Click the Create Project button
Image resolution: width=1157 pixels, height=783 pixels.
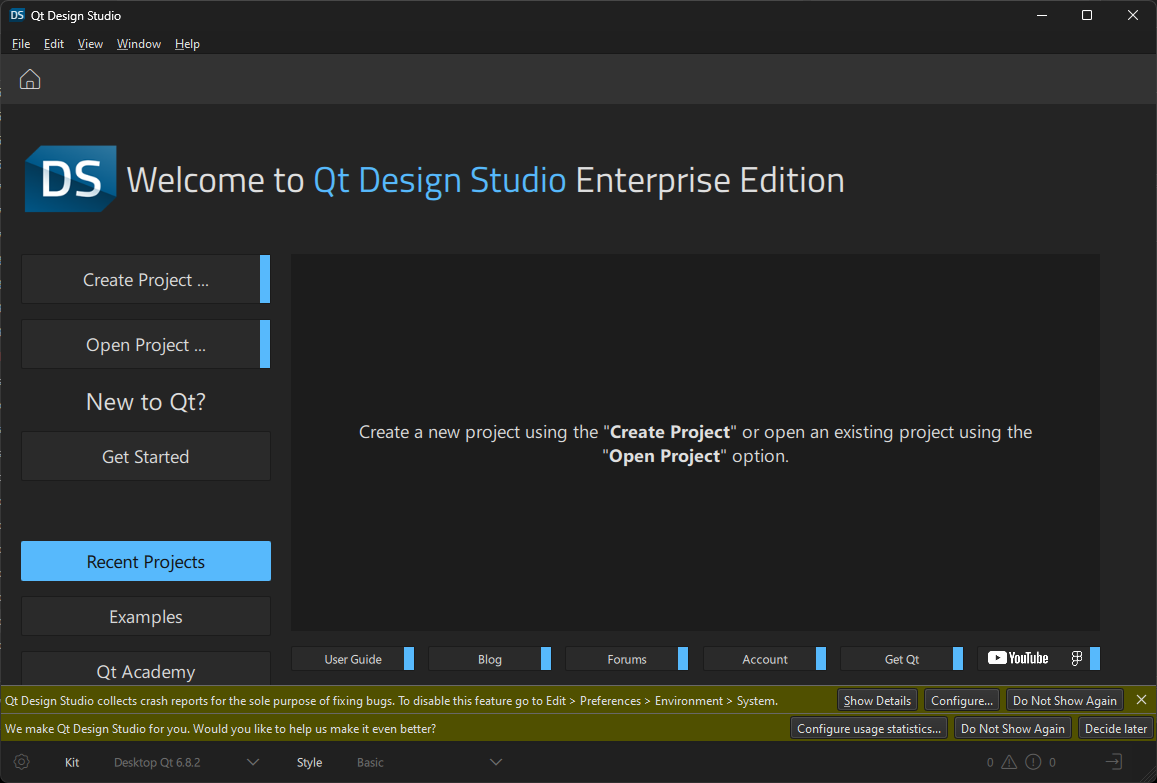(x=146, y=279)
